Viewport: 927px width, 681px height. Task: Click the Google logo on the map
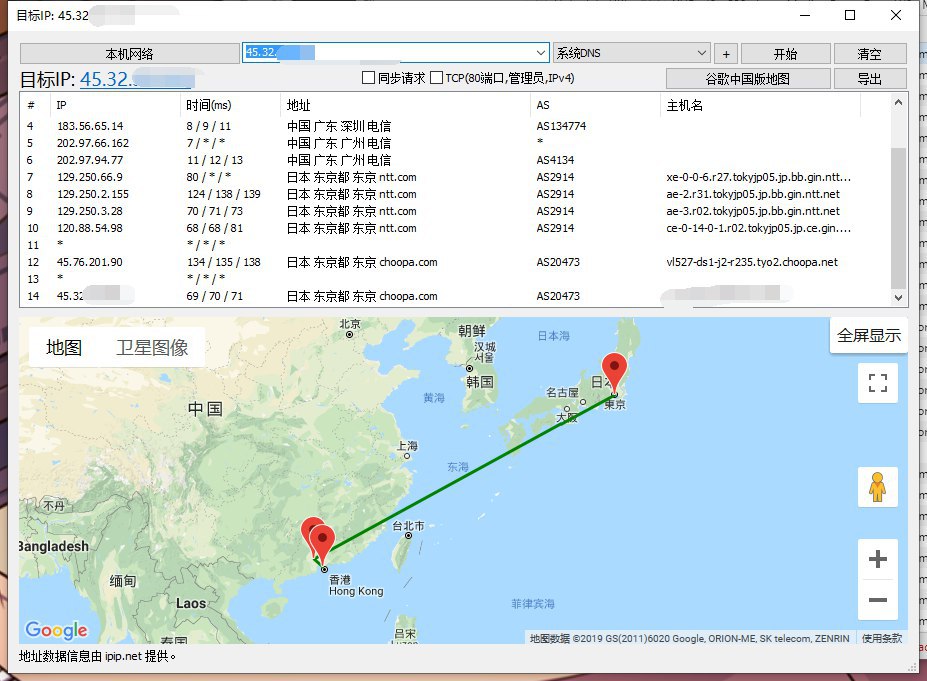click(x=56, y=630)
